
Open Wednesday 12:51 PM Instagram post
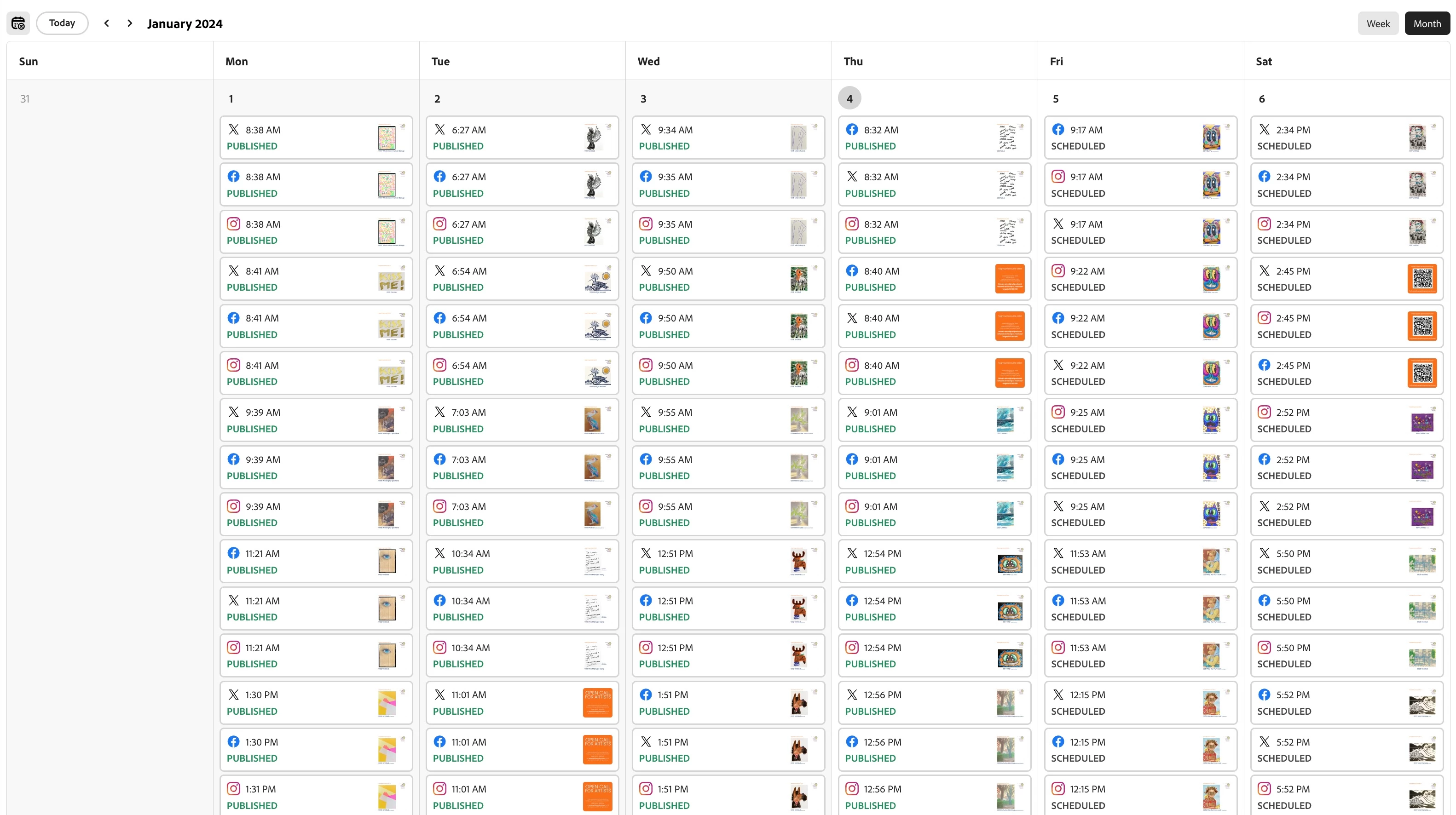tap(728, 655)
